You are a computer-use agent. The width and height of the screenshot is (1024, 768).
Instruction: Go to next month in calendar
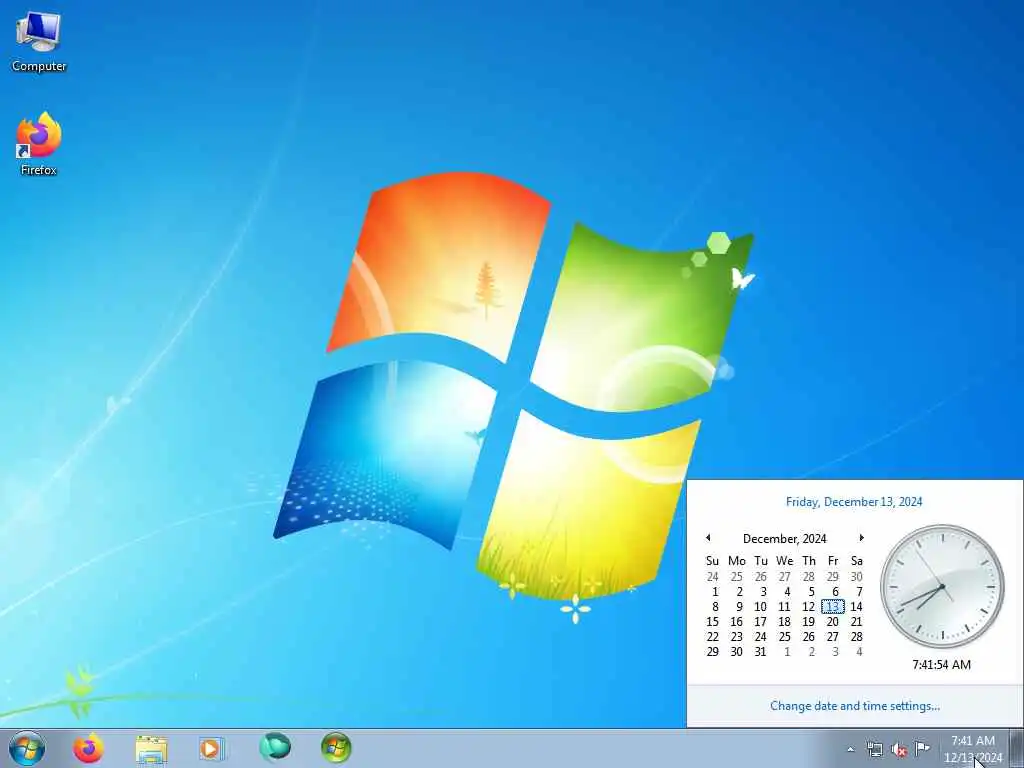click(x=861, y=537)
